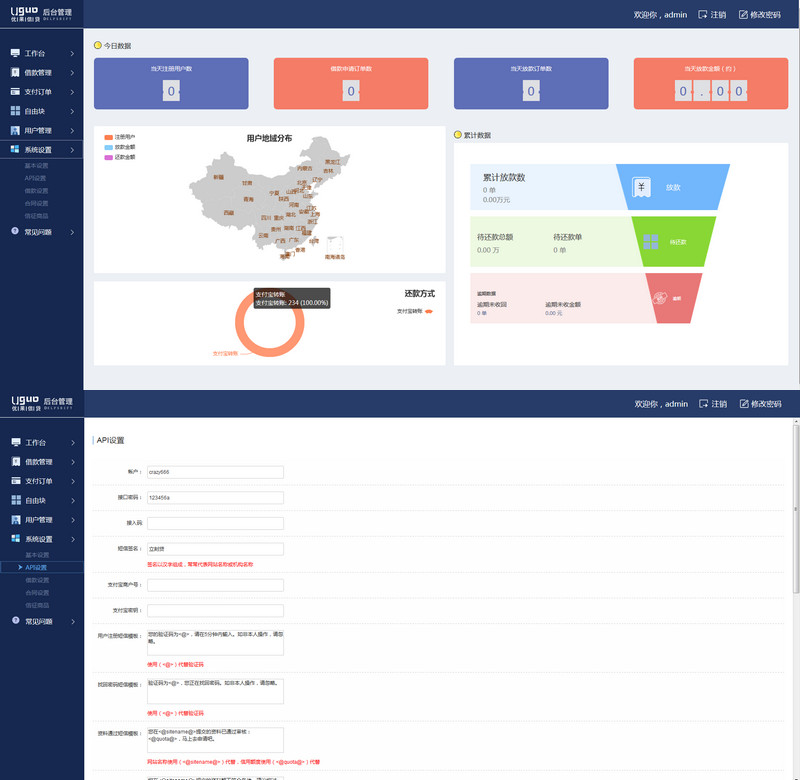Click the empty 接入码 input field
This screenshot has height=780, width=800.
[215, 523]
